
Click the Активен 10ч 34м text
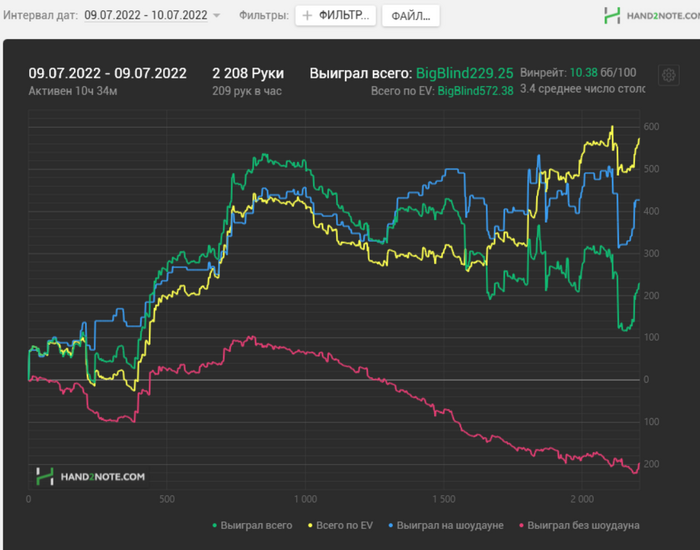(73, 91)
